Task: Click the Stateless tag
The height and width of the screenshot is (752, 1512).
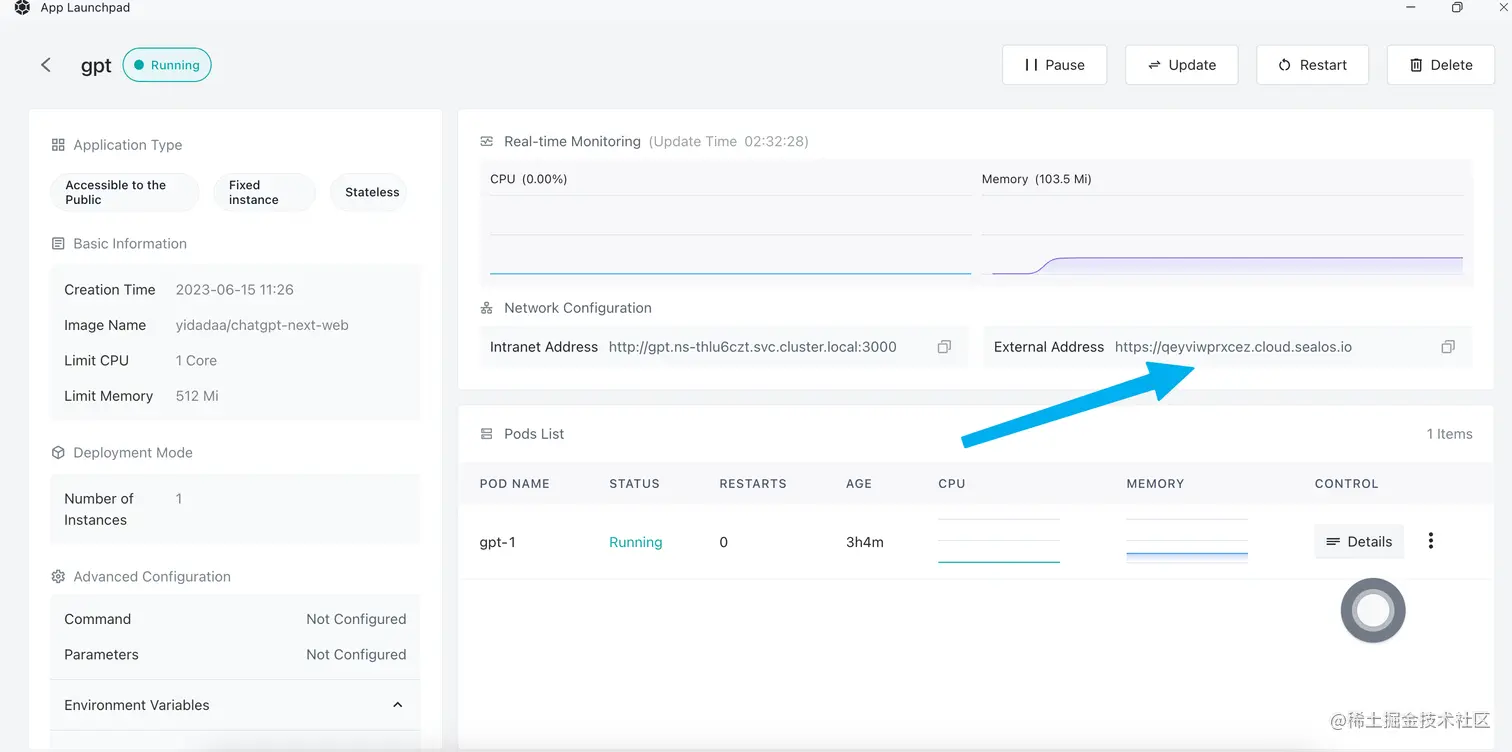Action: point(368,192)
